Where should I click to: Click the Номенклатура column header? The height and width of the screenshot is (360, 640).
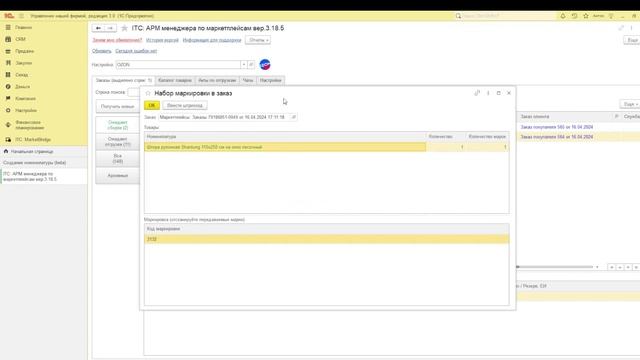285,136
